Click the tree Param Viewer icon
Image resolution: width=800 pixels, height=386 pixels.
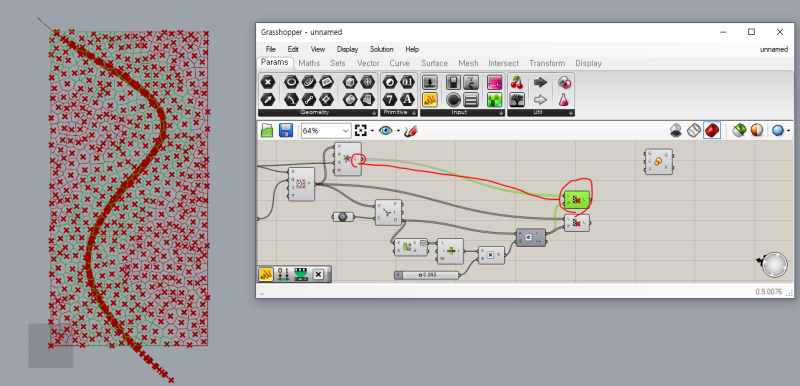[517, 99]
